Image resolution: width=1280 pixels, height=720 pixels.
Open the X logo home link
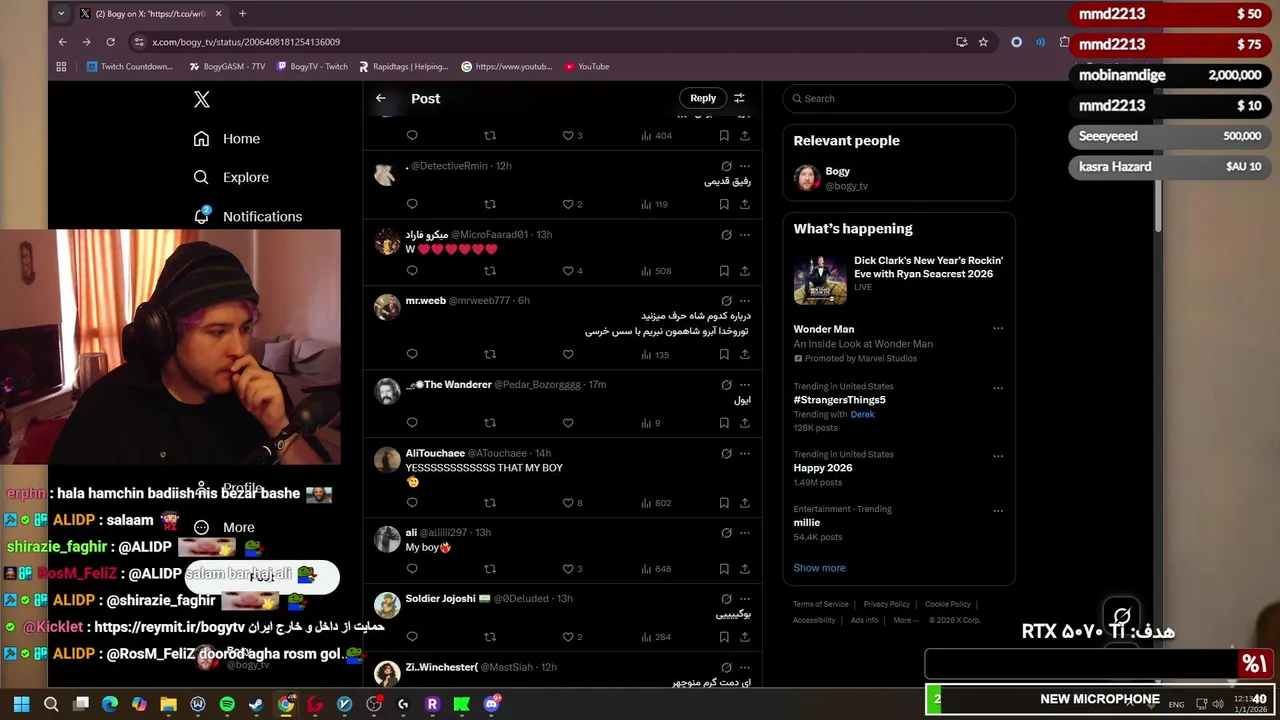tap(202, 99)
